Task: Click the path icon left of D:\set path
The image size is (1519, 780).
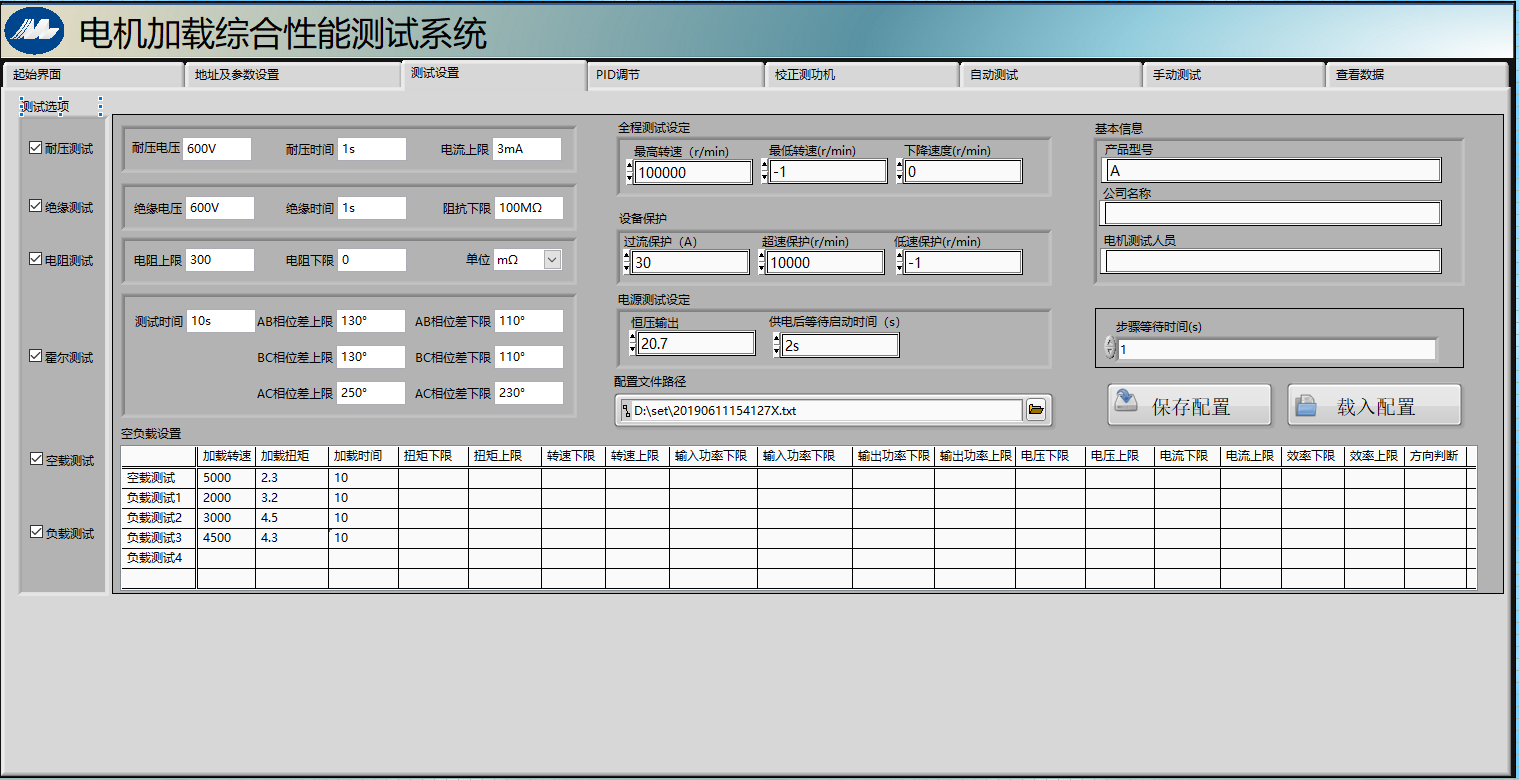Action: (626, 410)
